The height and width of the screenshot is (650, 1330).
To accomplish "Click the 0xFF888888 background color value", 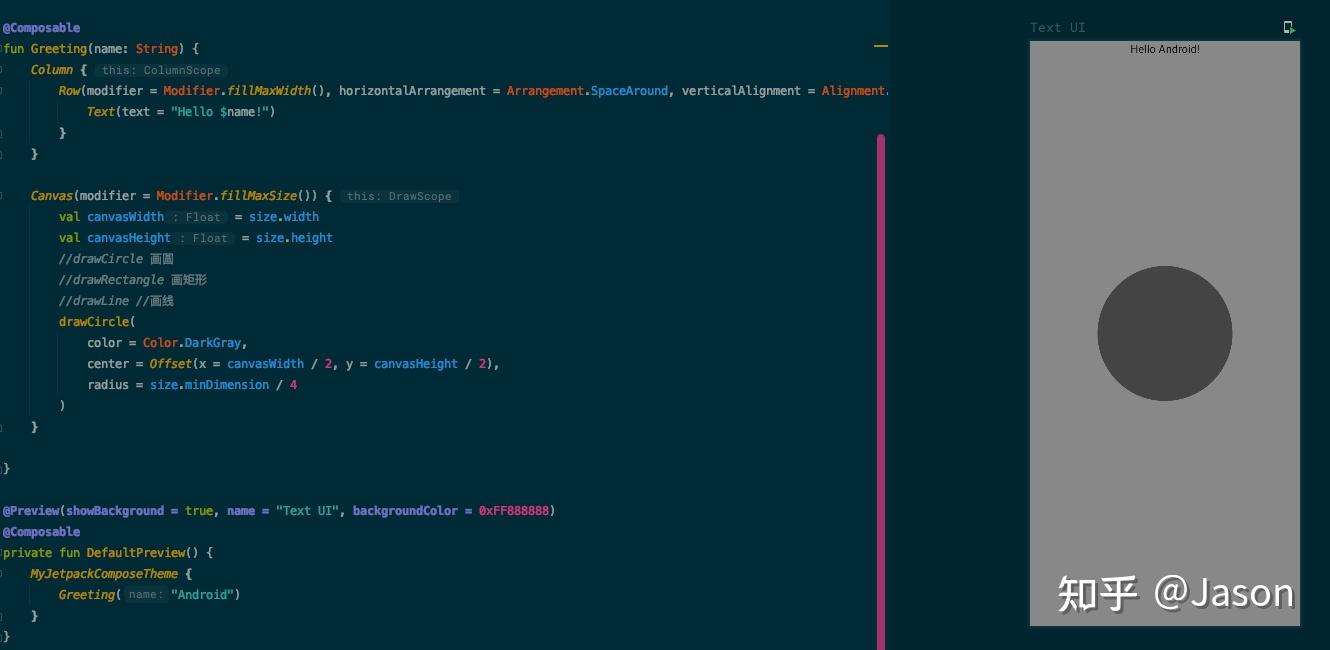I will tap(514, 511).
